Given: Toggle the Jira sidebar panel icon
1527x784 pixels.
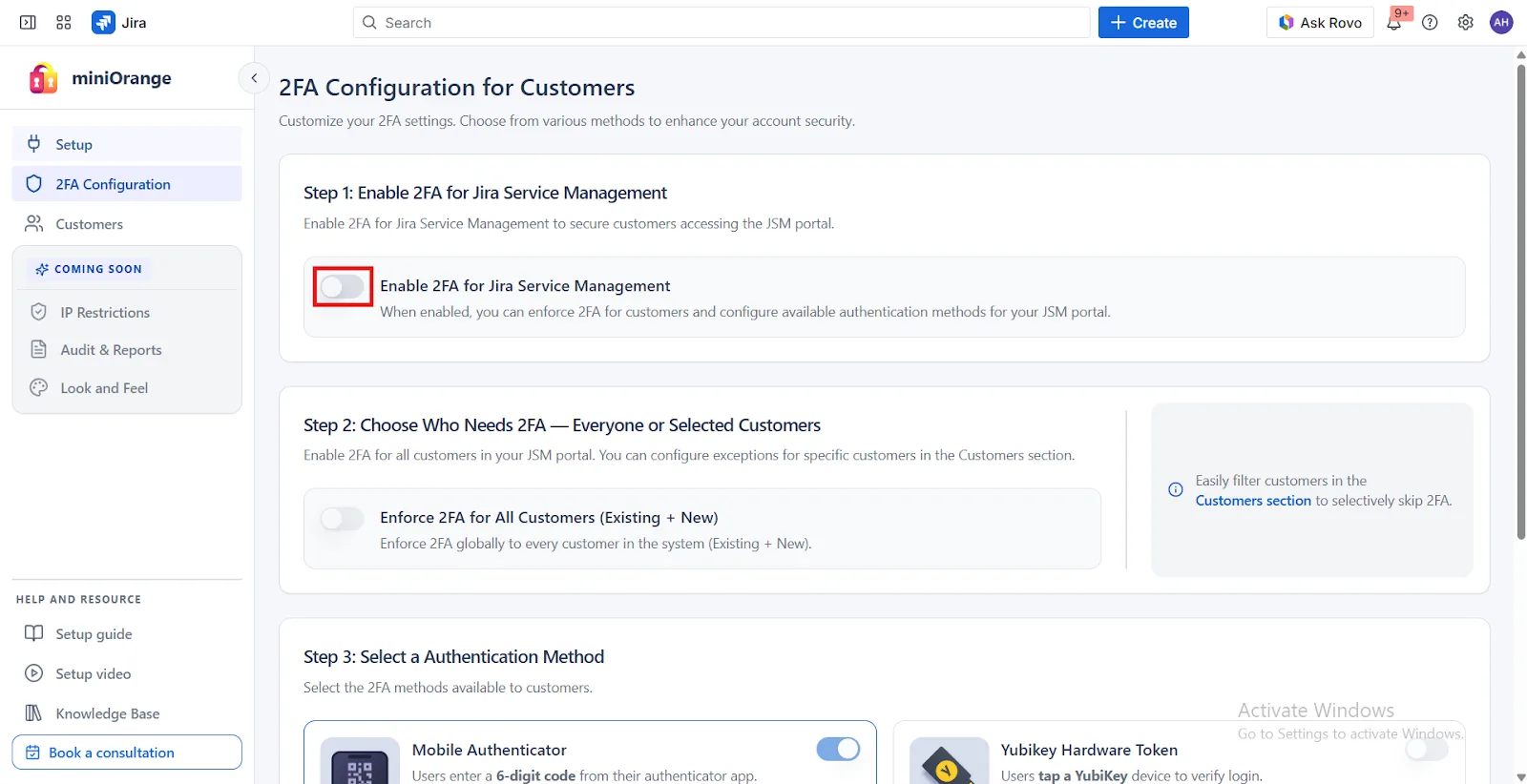Looking at the screenshot, I should (28, 22).
